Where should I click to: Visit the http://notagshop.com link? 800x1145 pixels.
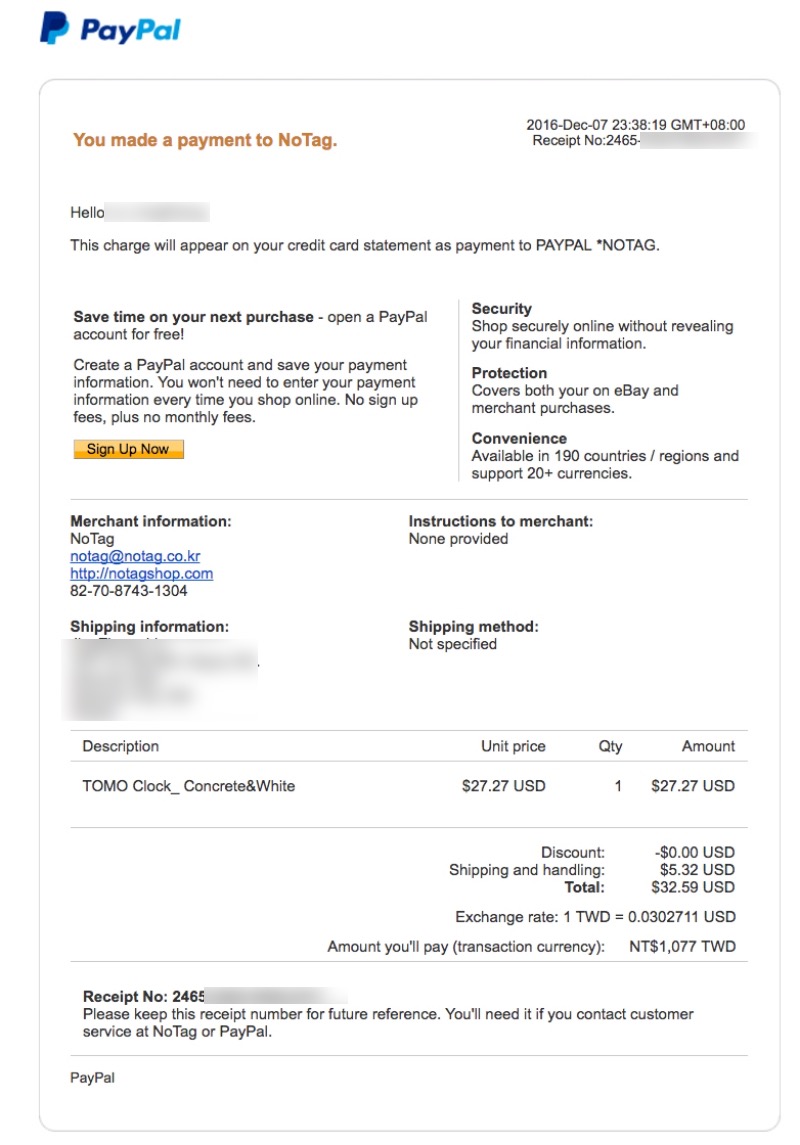click(141, 573)
